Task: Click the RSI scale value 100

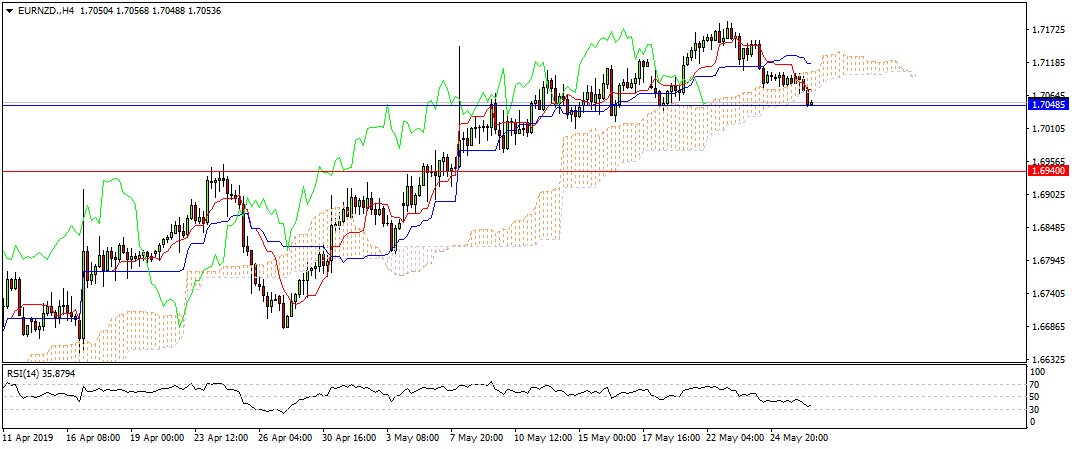Action: 1040,372
